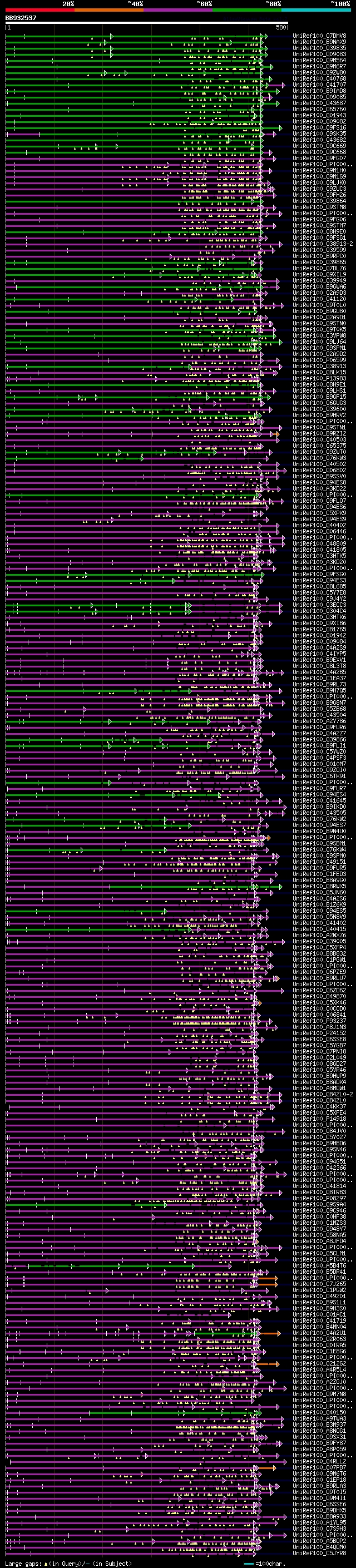Select UniRef100_Q01943 in the list

[319, 115]
